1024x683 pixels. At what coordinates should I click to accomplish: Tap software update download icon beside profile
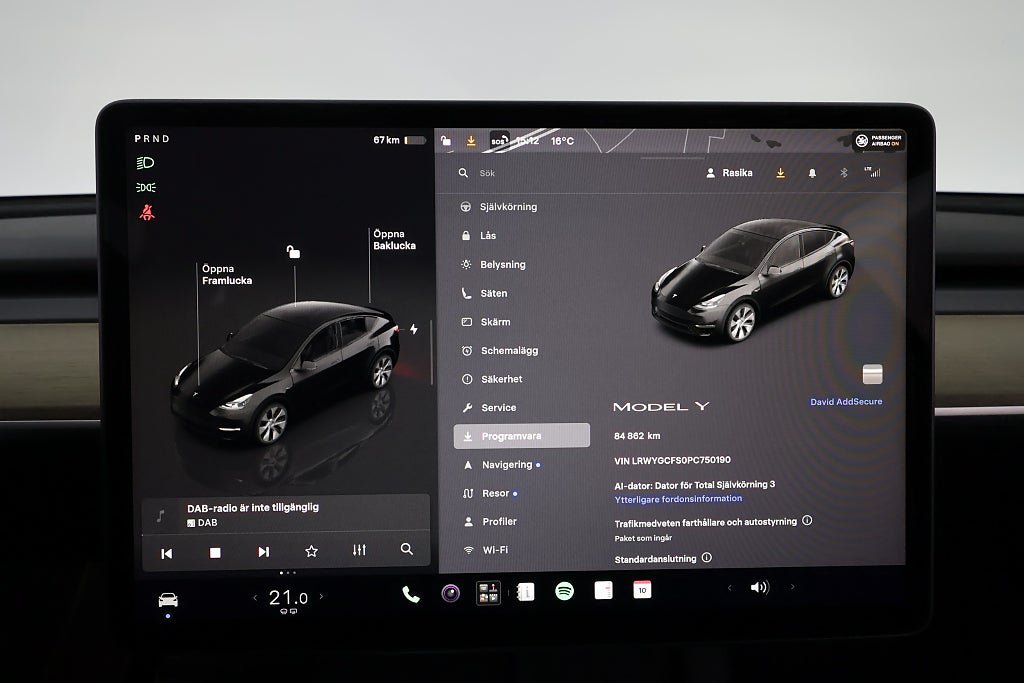780,173
